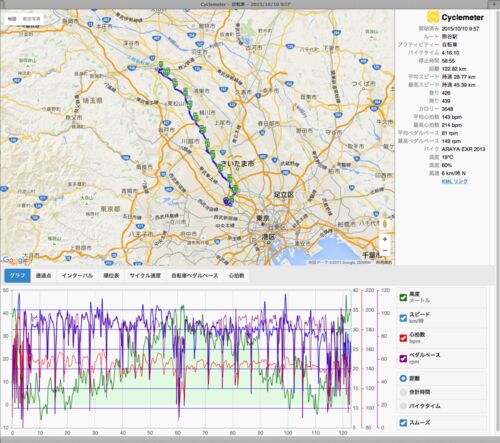Click the 6 km/時 N wind value
Viewport: 500px width, 443px height.
(454, 173)
